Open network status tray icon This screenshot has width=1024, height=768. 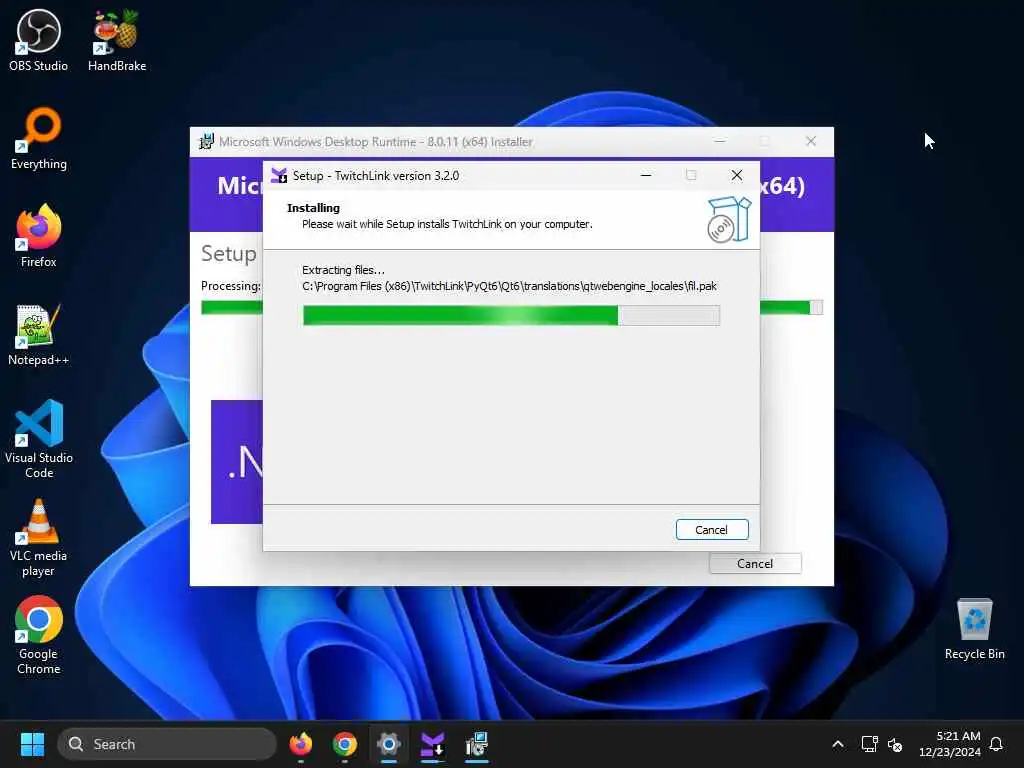click(x=869, y=744)
